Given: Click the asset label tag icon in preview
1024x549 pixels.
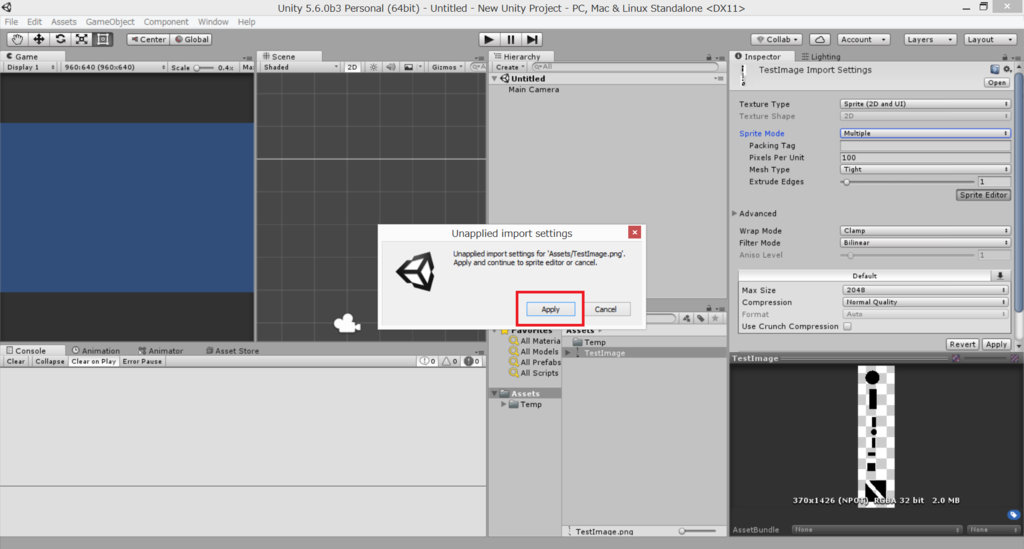Looking at the screenshot, I should coord(1013,515).
